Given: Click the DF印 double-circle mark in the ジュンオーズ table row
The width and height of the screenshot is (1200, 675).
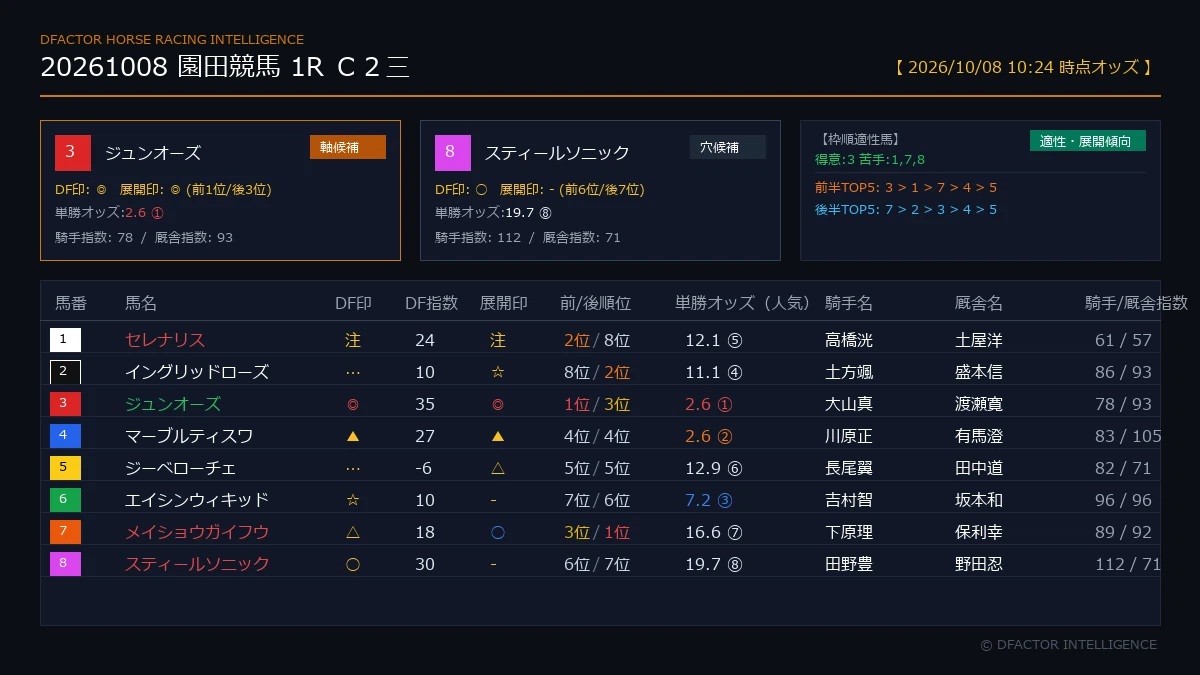Looking at the screenshot, I should tap(352, 405).
